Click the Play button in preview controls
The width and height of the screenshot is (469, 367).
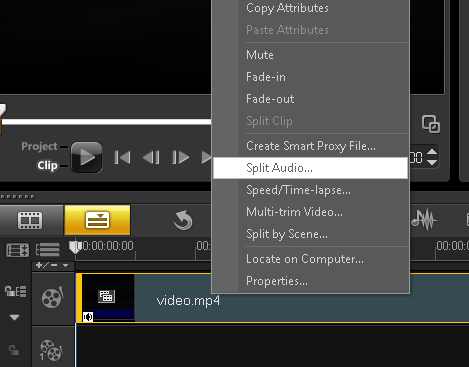pos(87,157)
